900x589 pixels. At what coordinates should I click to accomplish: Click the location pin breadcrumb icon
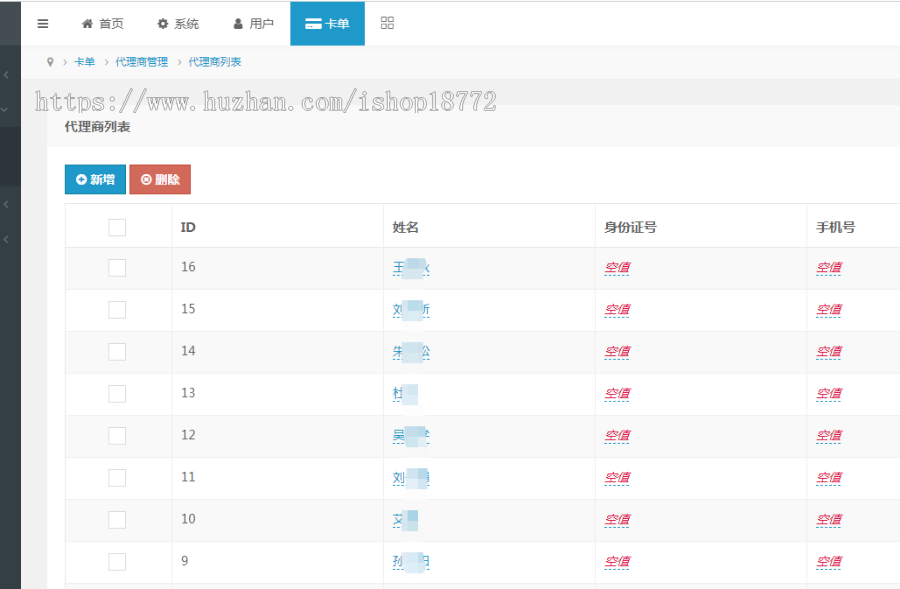50,62
